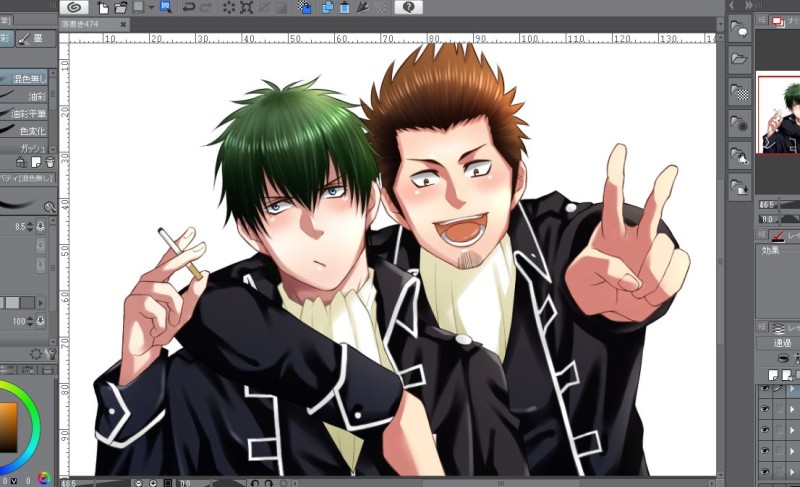Screen dimensions: 800x487
Task: Click the scale/rotate transform icon
Action: (246, 7)
